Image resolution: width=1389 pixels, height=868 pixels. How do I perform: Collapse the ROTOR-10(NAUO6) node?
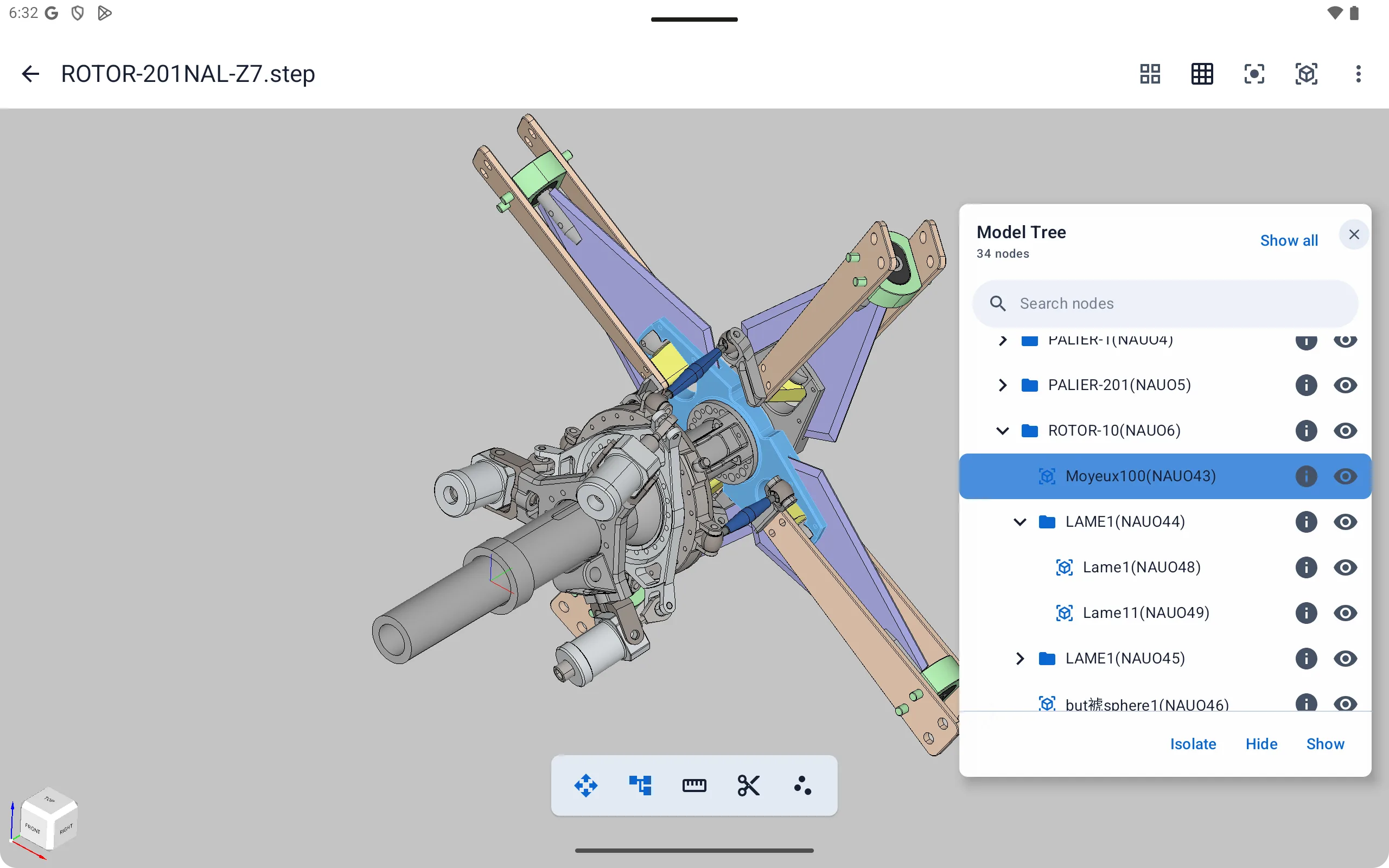pyautogui.click(x=1002, y=431)
